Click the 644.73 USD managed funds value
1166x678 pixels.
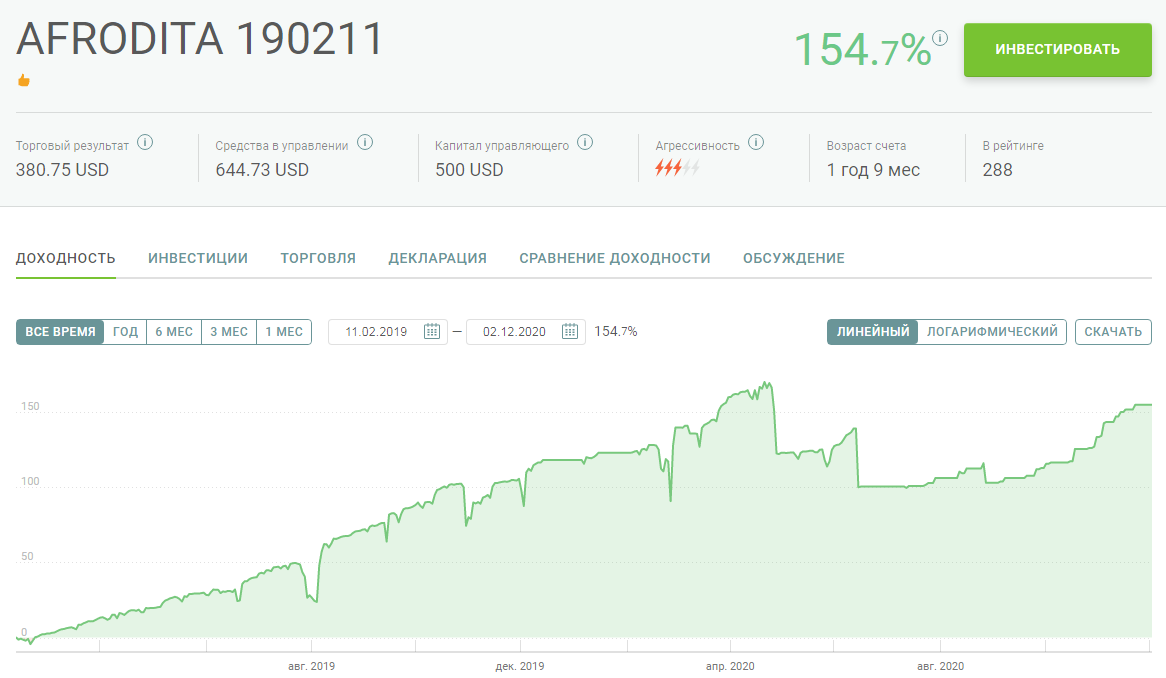[262, 170]
